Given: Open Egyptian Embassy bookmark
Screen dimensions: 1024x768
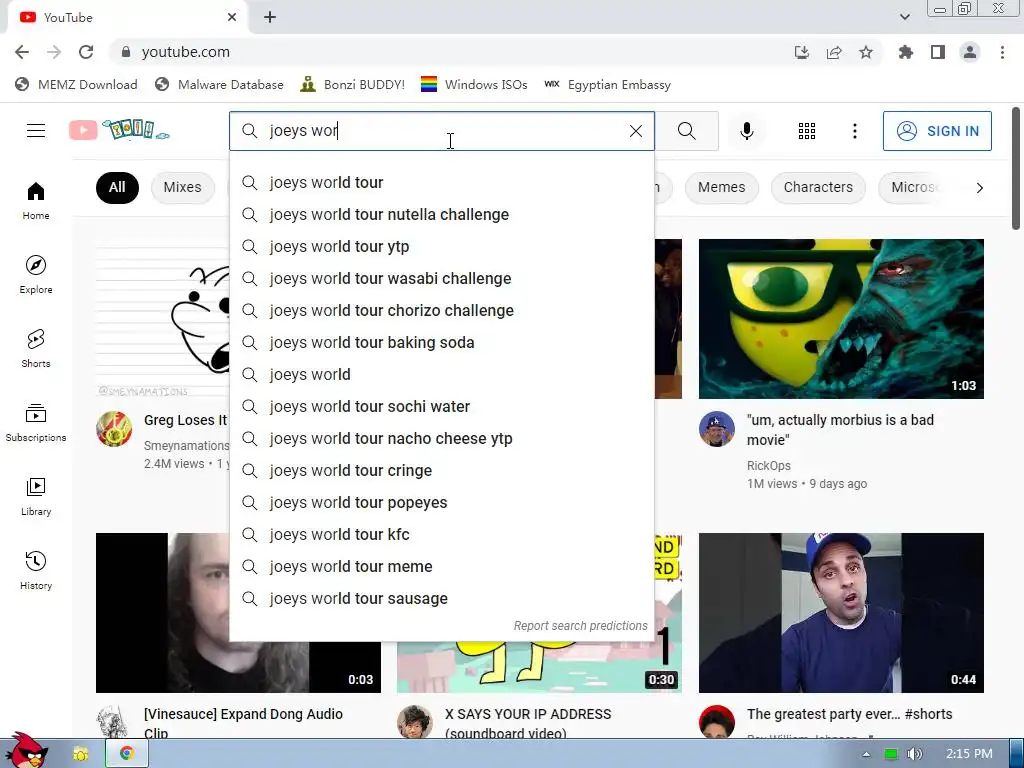Looking at the screenshot, I should [607, 85].
